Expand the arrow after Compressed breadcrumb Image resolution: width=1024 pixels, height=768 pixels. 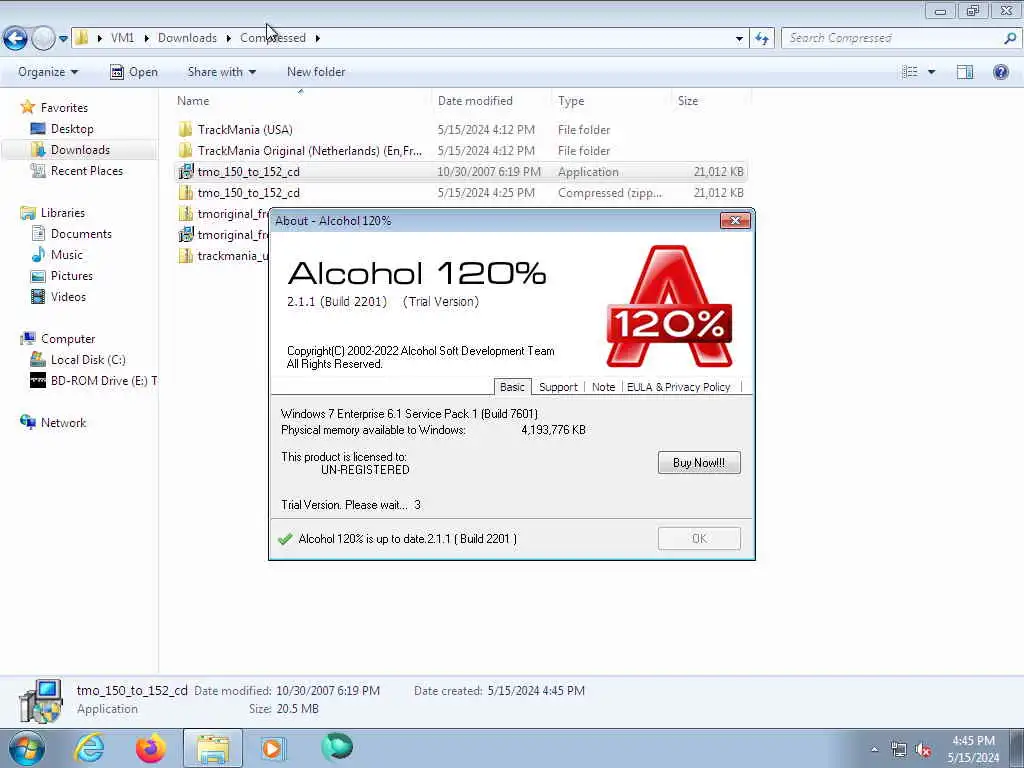317,39
